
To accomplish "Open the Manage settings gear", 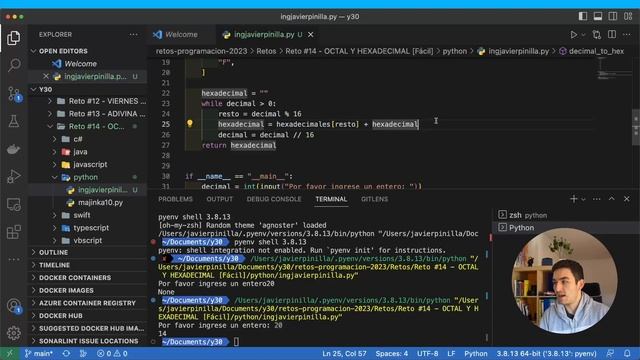I will pyautogui.click(x=14, y=333).
